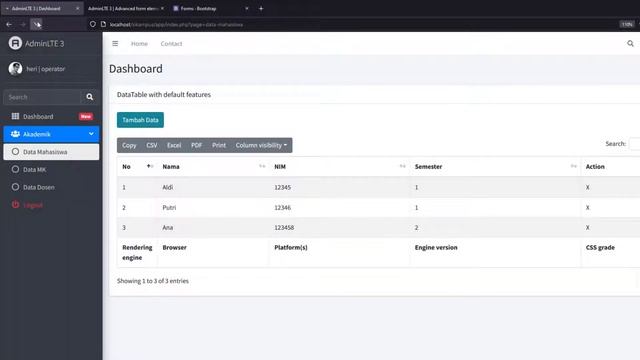The width and height of the screenshot is (640, 360).
Task: Click the shield icon in address bar
Action: [x=93, y=24]
